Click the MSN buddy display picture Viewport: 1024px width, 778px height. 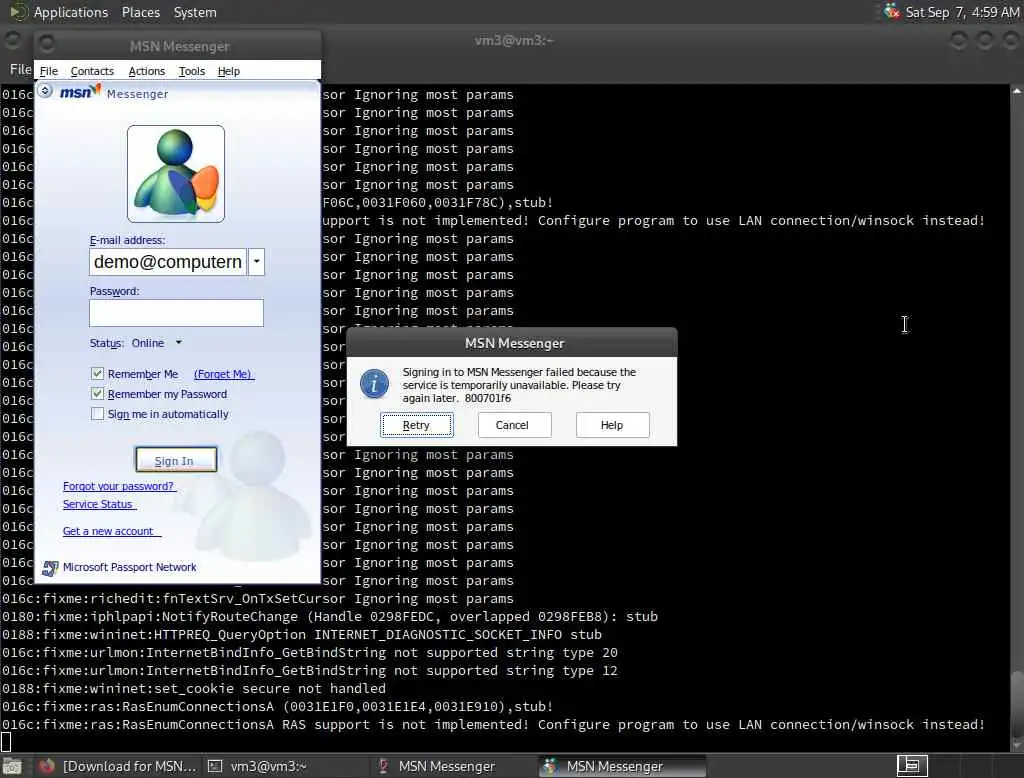176,174
